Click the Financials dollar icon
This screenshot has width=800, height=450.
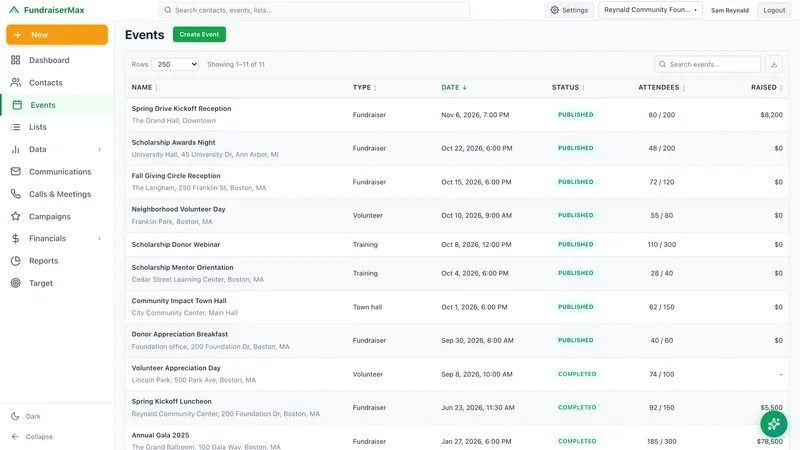16,238
